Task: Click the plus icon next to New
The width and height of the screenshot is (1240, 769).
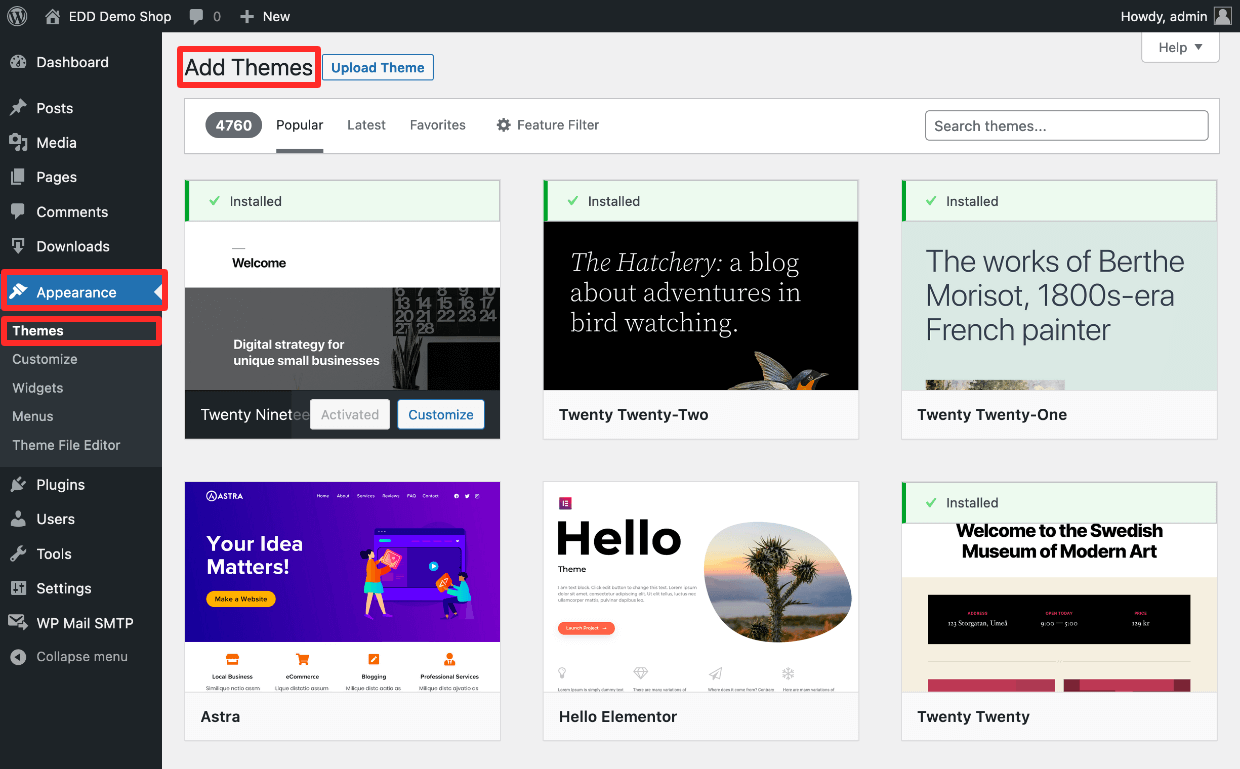Action: [x=247, y=16]
